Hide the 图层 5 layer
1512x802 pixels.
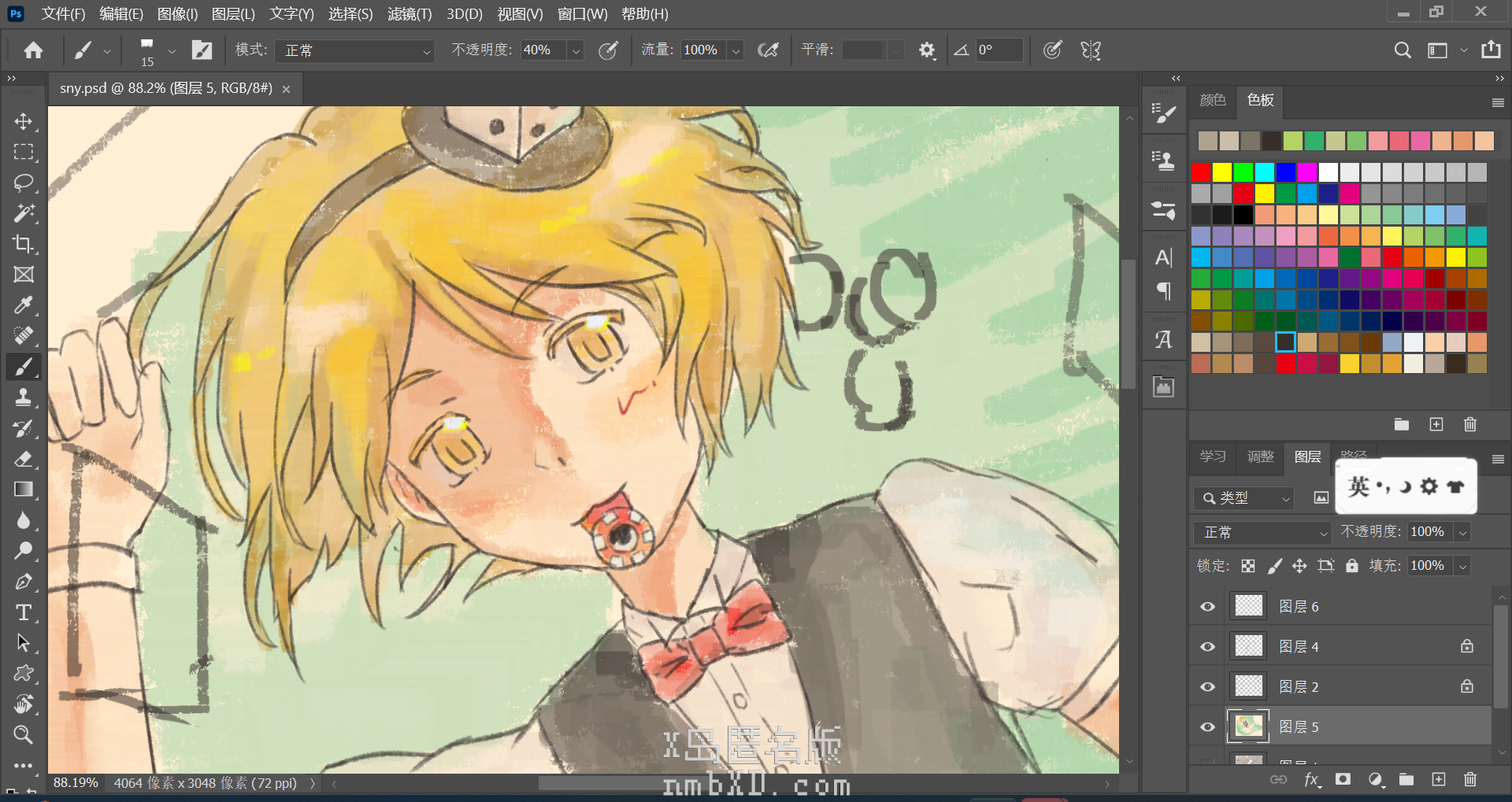point(1207,727)
